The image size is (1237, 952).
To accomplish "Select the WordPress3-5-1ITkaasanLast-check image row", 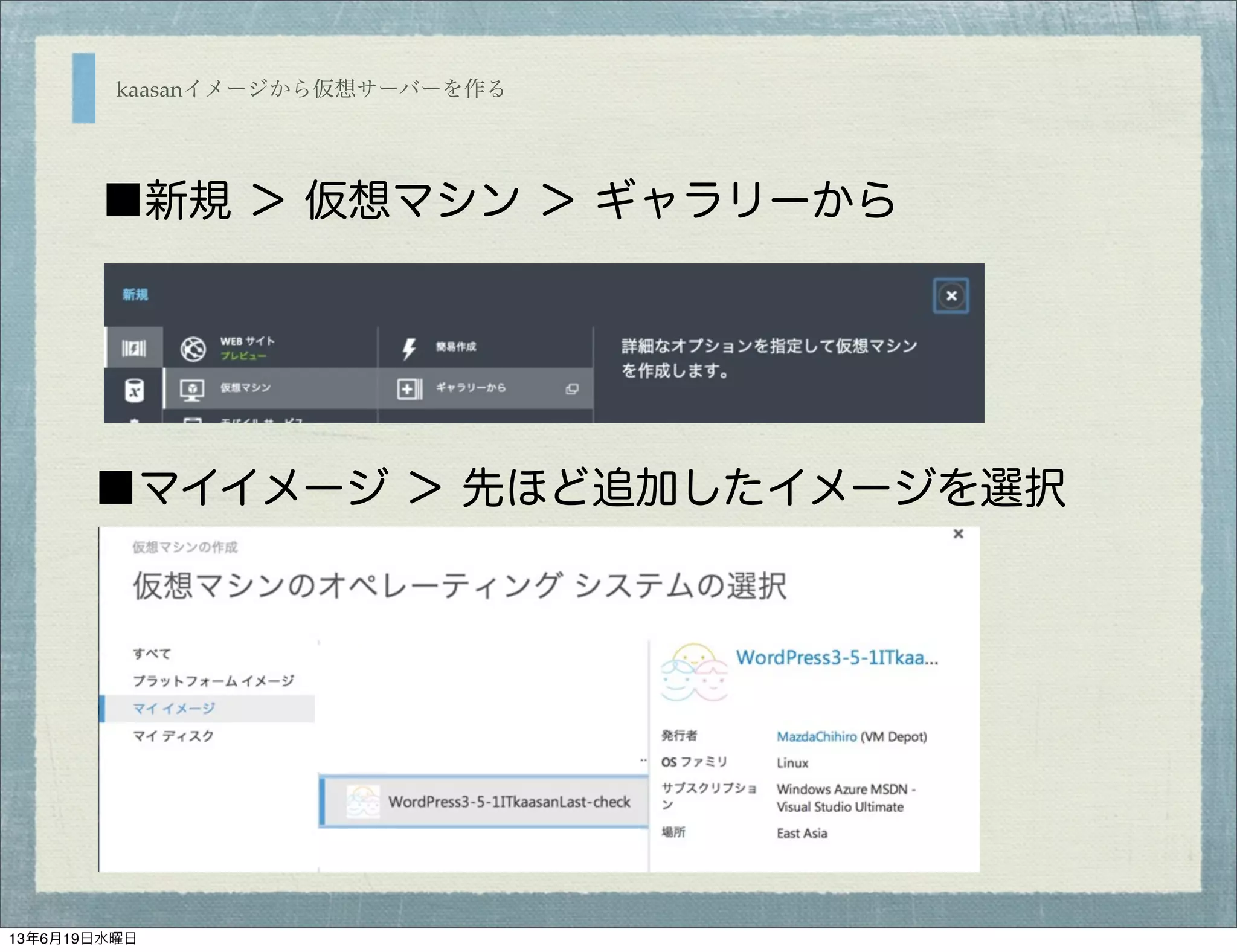I will pyautogui.click(x=484, y=802).
